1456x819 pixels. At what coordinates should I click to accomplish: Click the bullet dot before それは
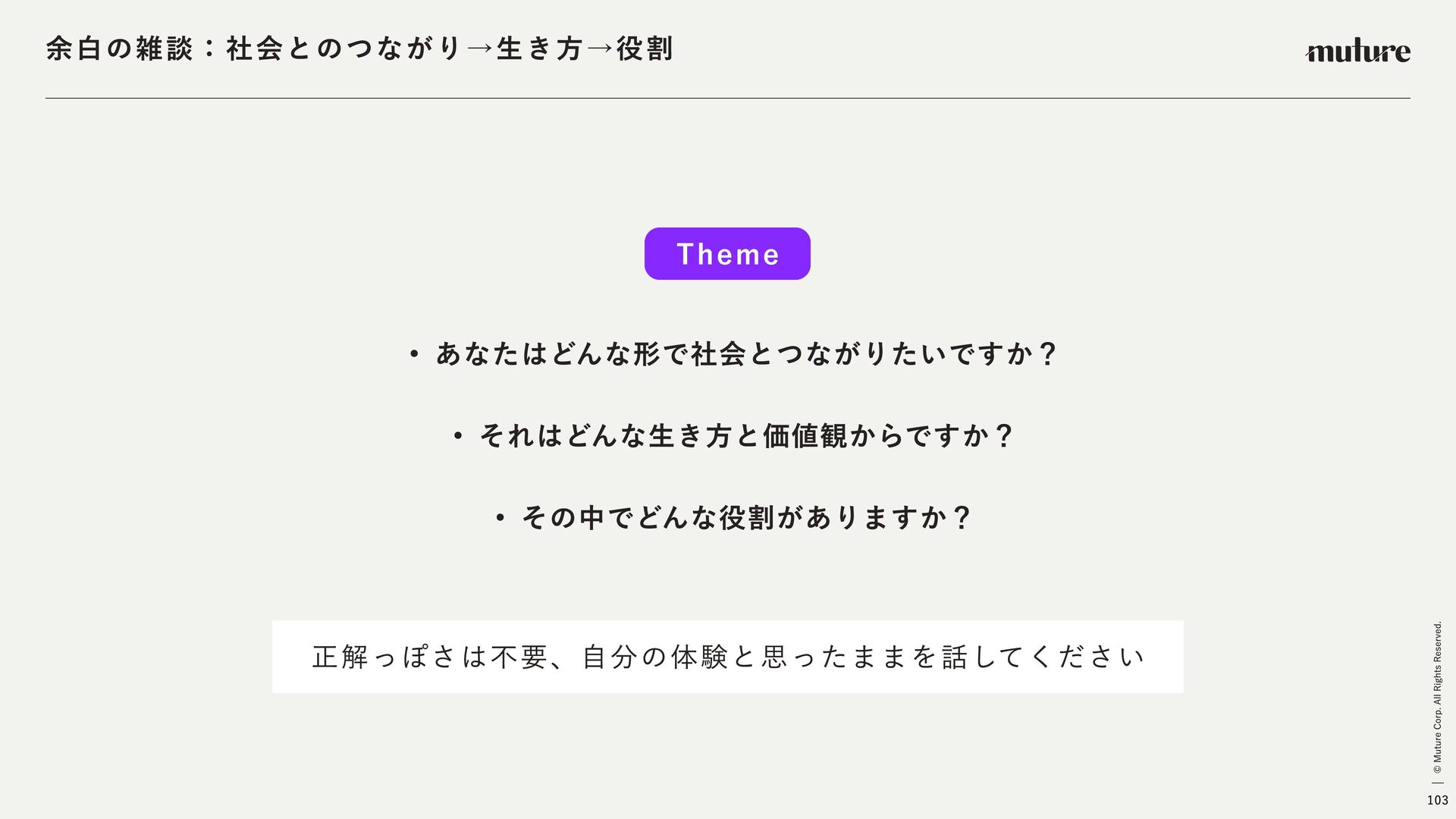click(x=457, y=436)
